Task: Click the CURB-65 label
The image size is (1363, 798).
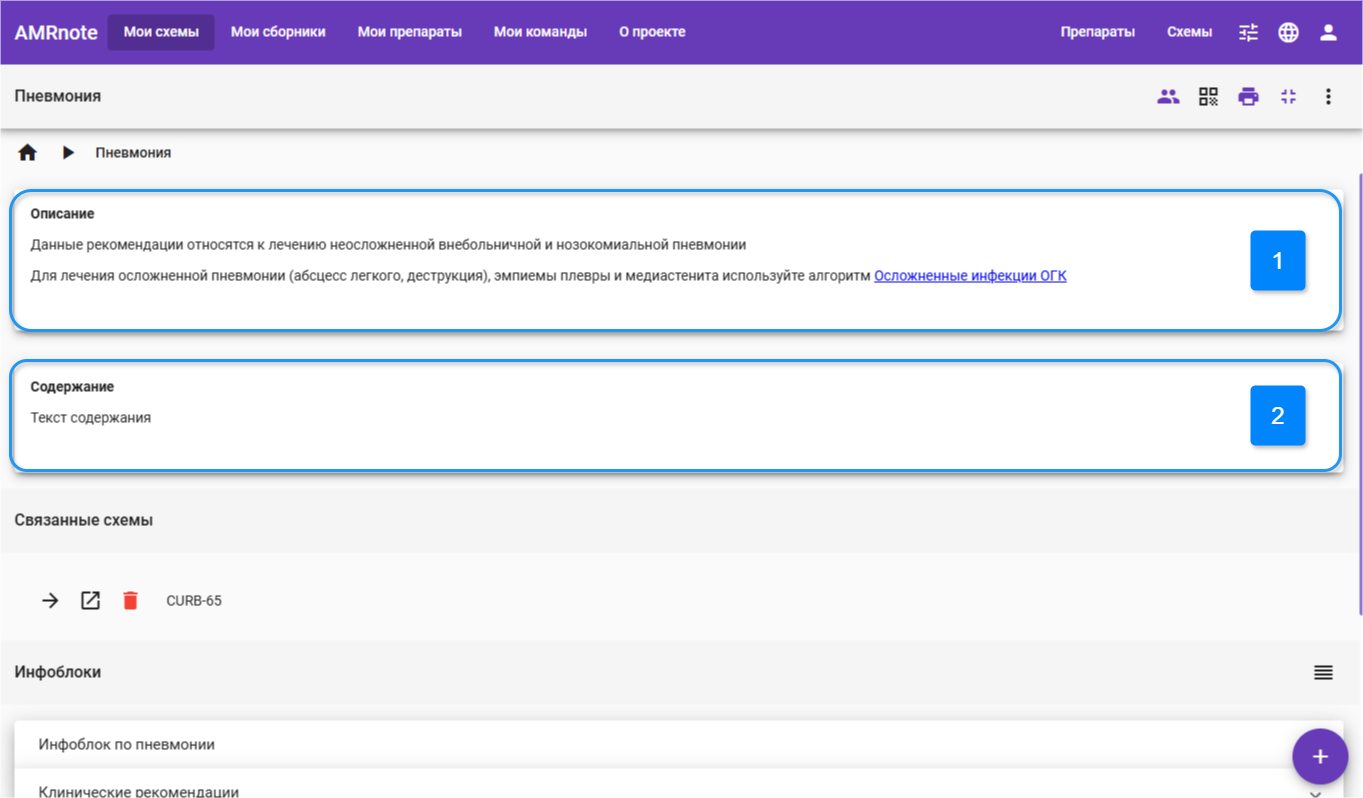Action: (x=194, y=601)
